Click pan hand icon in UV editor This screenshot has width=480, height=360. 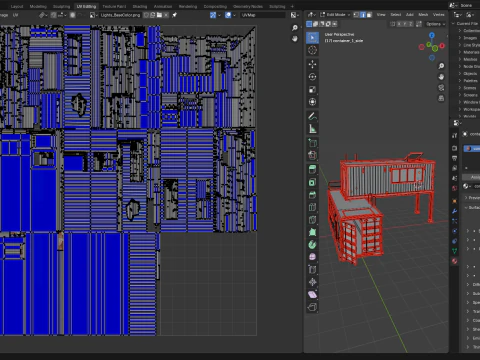(295, 39)
